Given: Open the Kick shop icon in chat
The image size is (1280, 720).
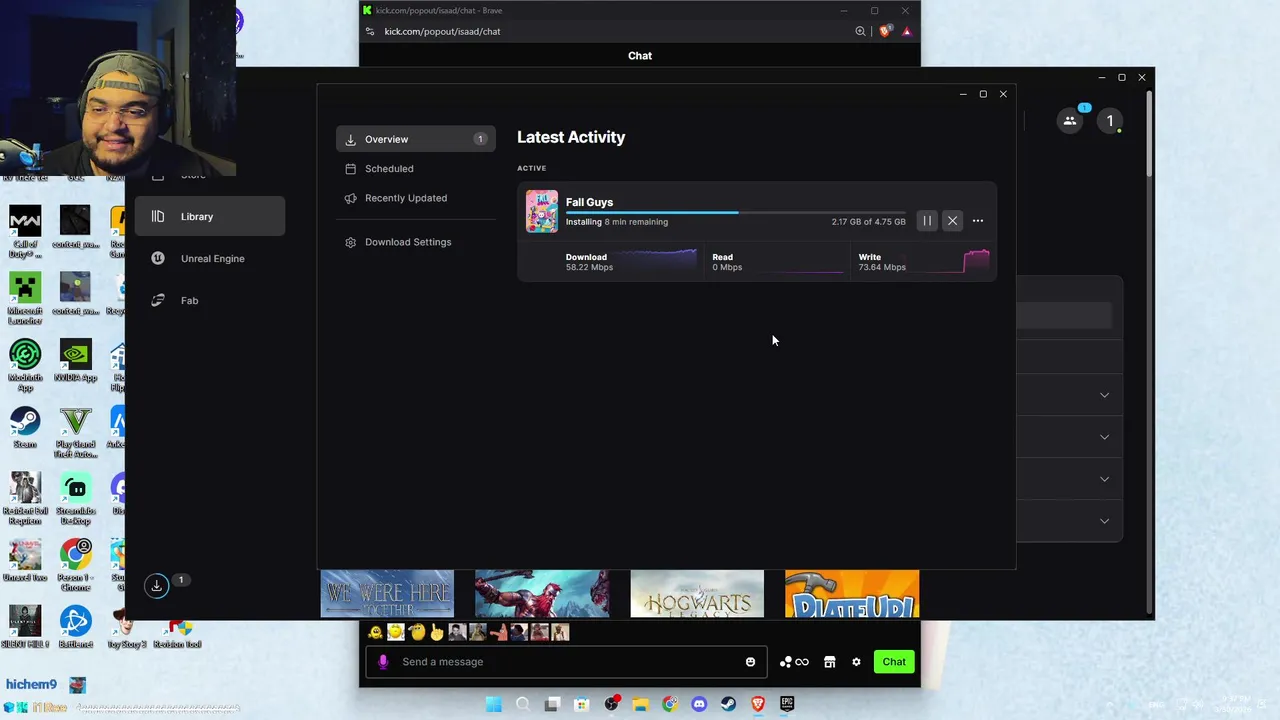Looking at the screenshot, I should click(x=829, y=661).
